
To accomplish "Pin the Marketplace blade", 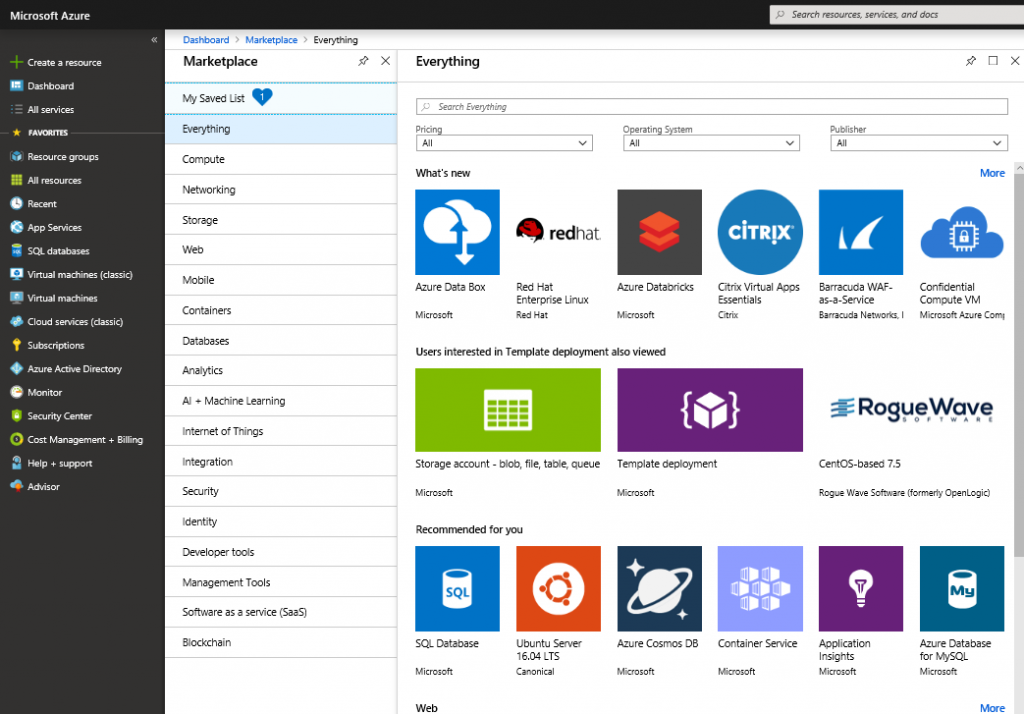I will click(x=363, y=61).
